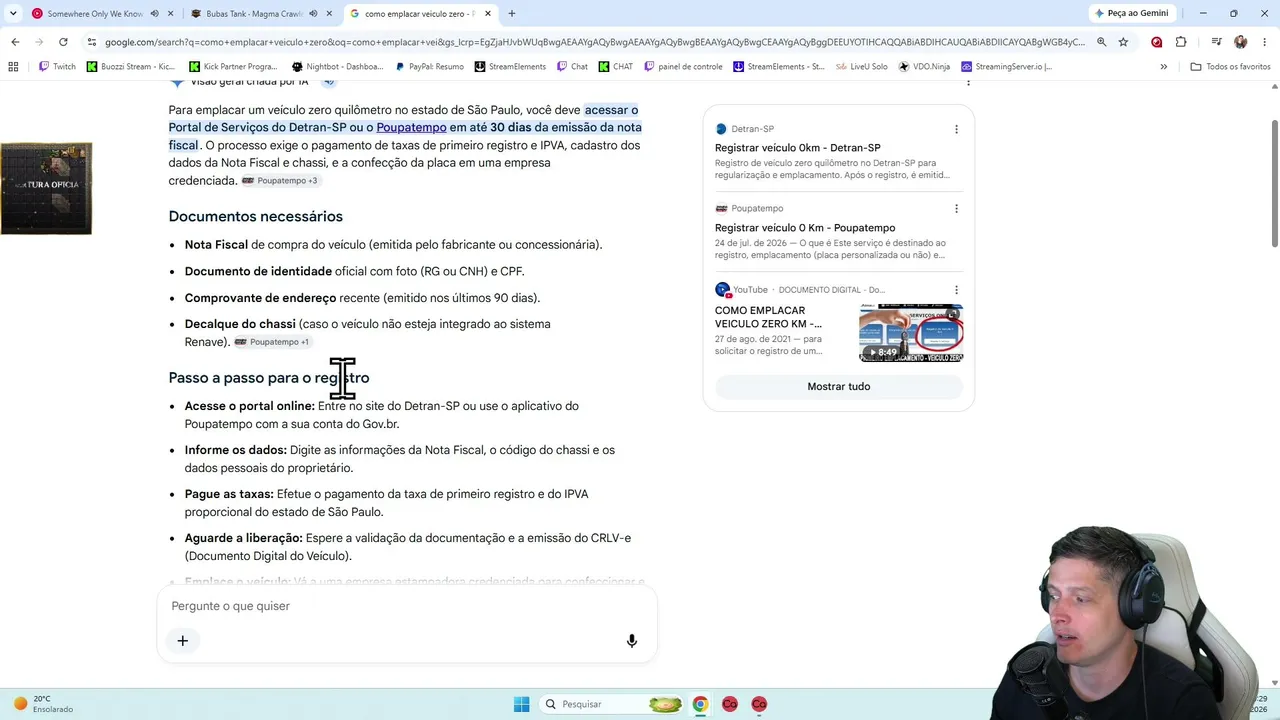Viewport: 1280px width, 720px height.
Task: Open the Chrome extensions puzzle icon
Action: (1181, 42)
